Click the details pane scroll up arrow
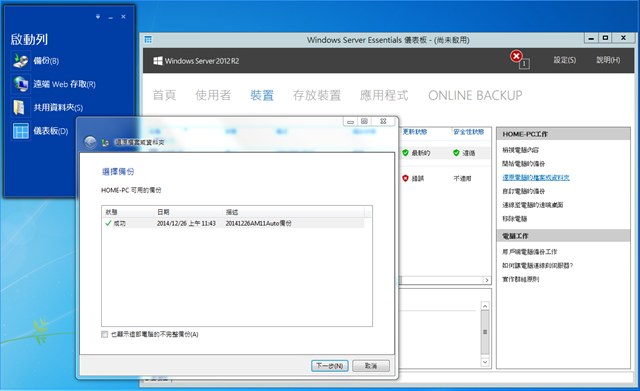 point(485,306)
